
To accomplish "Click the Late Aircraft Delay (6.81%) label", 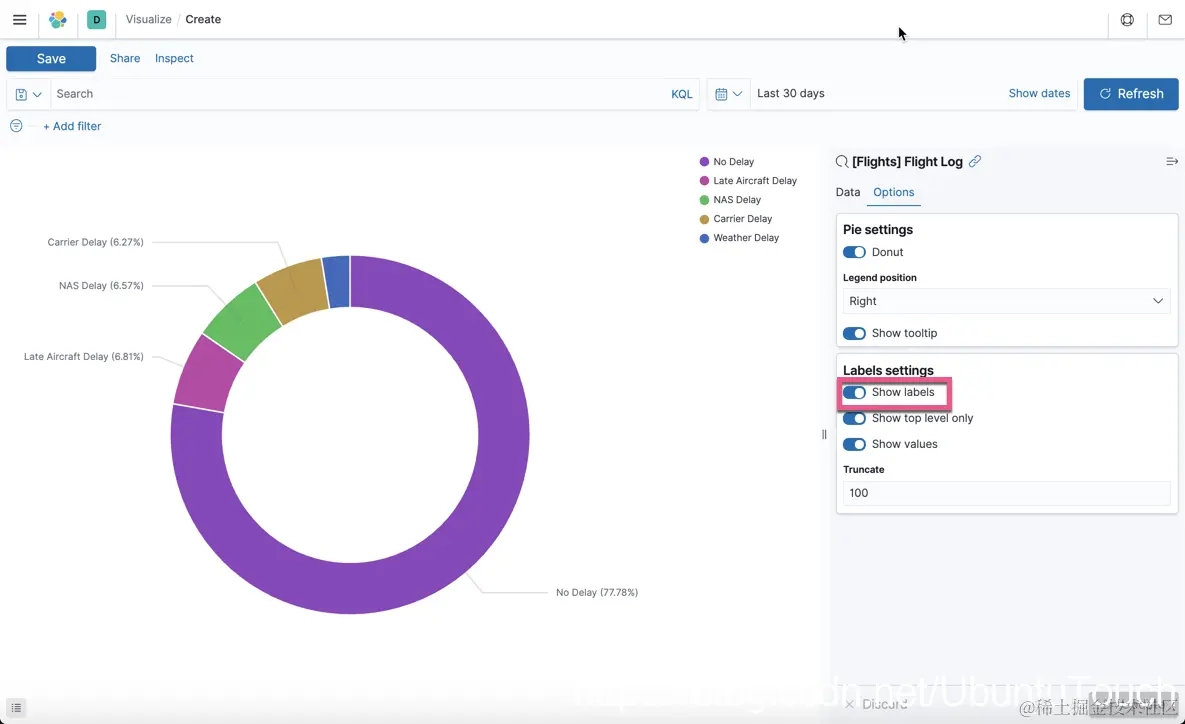I will click(x=84, y=357).
